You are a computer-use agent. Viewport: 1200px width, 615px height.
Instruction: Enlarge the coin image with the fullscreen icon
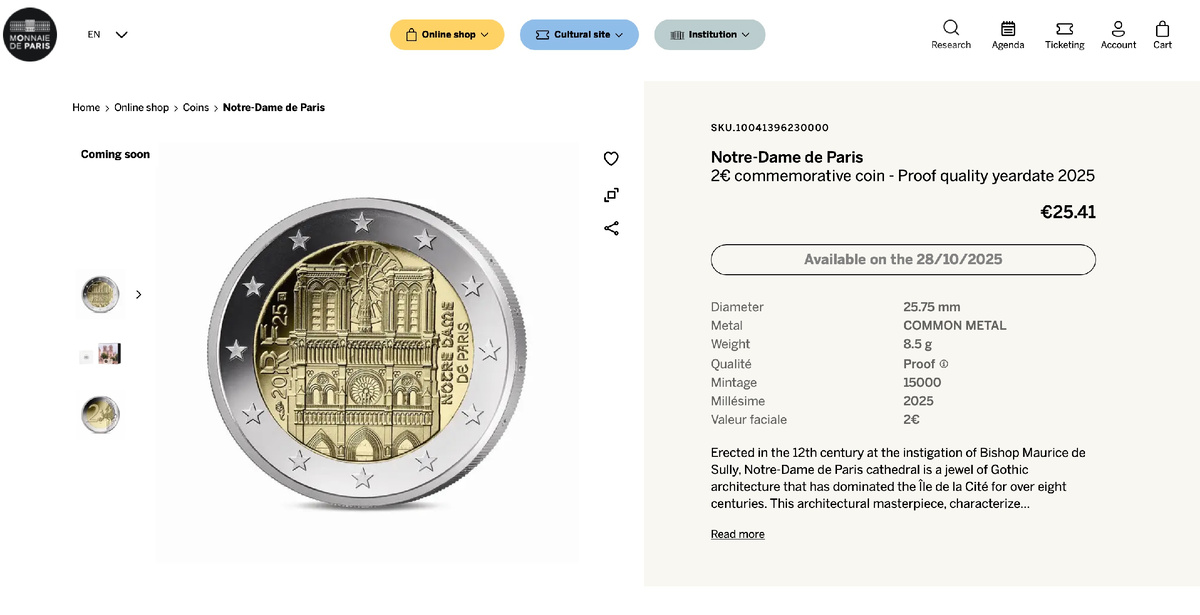[x=611, y=194]
